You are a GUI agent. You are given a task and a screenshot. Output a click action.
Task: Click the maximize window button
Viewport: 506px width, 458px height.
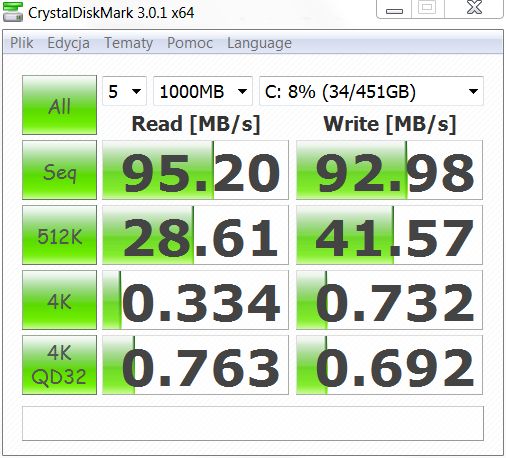427,8
